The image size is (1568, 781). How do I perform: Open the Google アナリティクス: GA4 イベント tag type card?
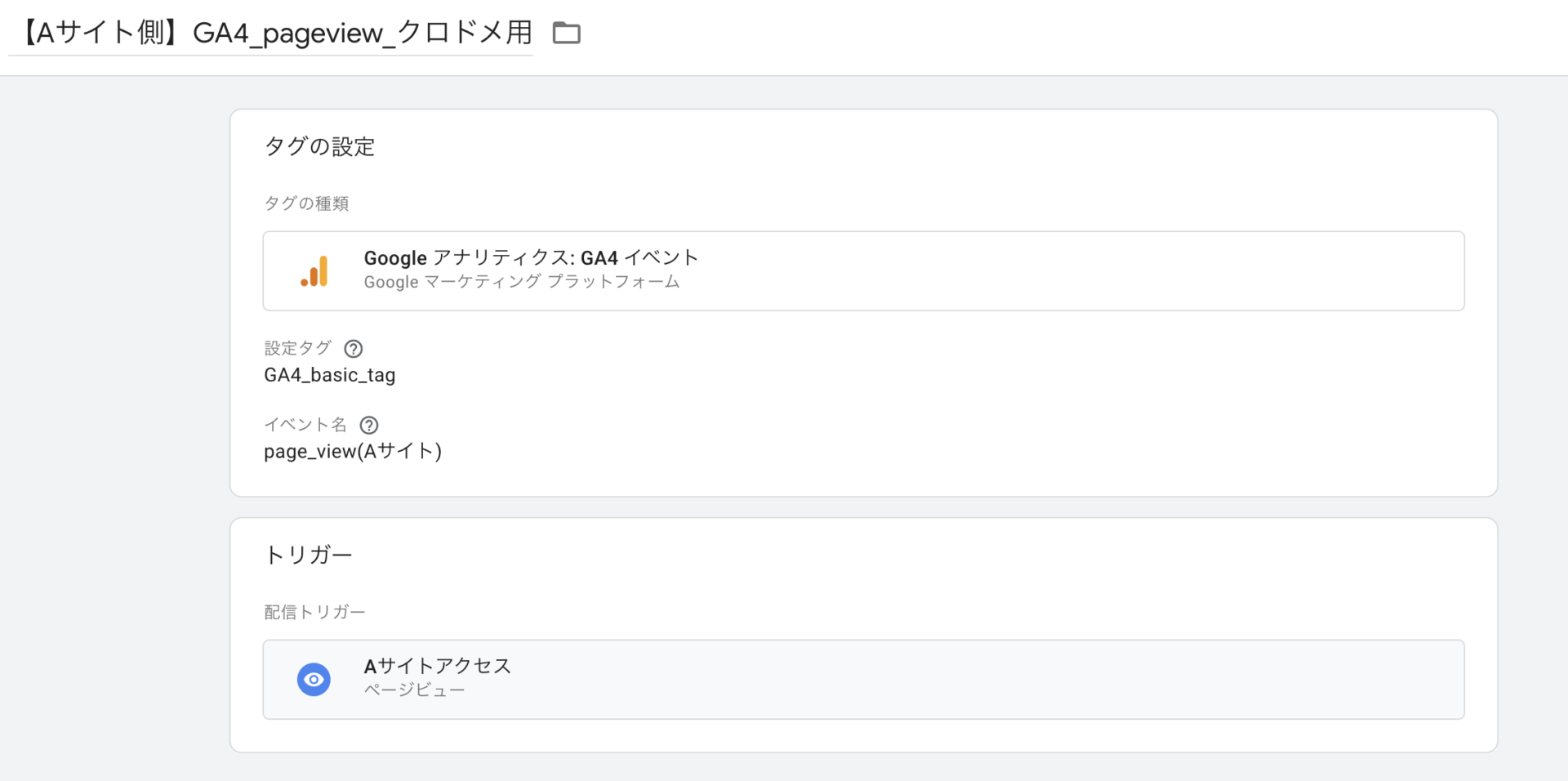click(863, 270)
